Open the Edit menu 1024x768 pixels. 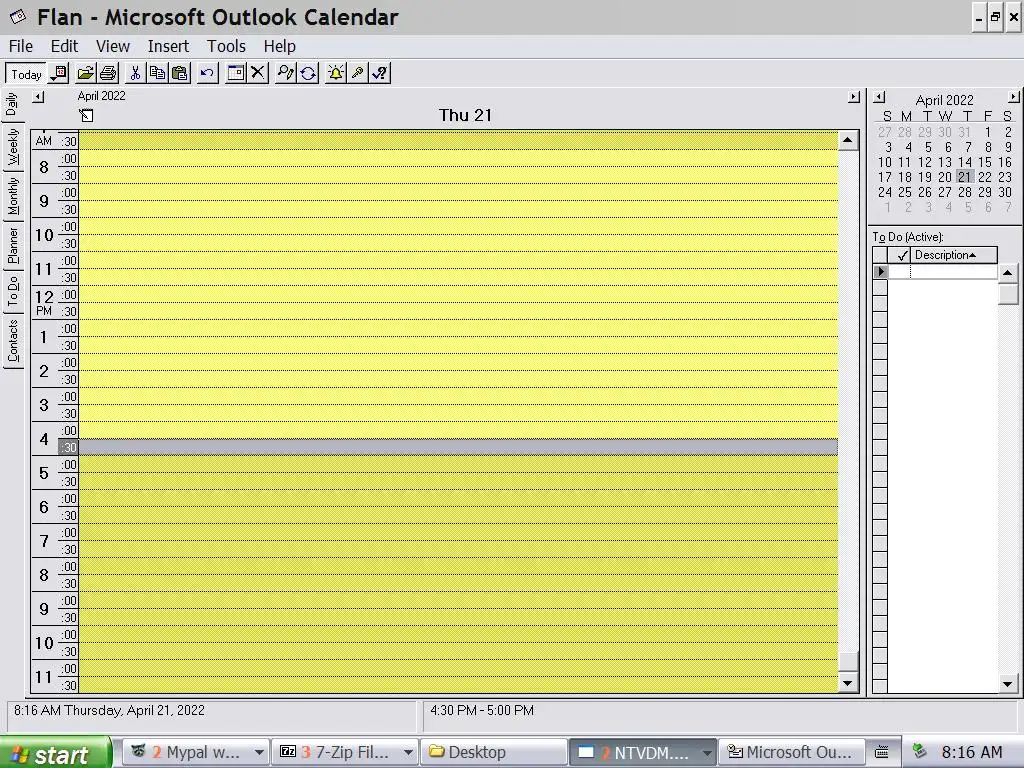(64, 46)
